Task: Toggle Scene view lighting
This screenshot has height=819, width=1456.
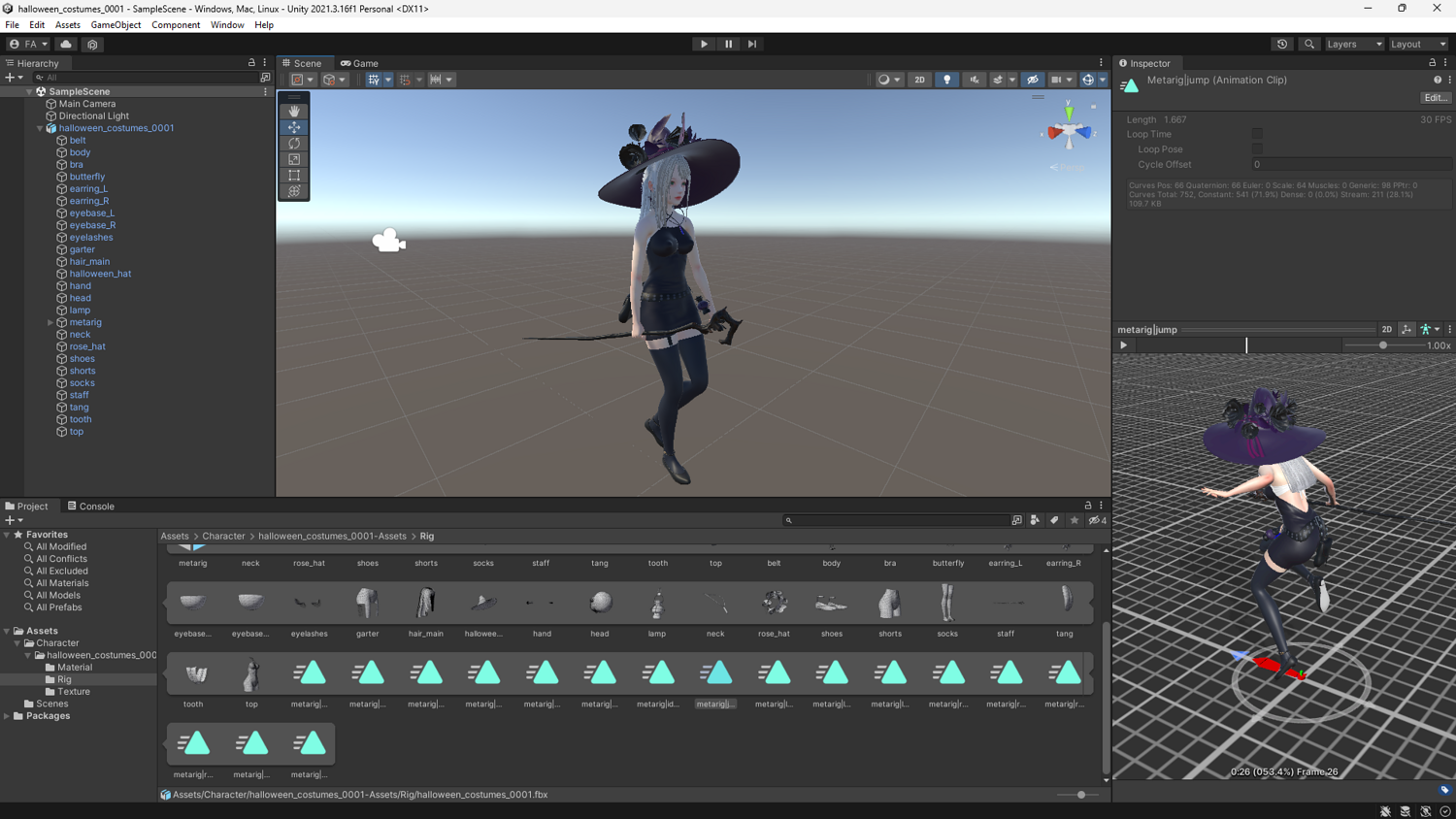Action: [x=946, y=79]
